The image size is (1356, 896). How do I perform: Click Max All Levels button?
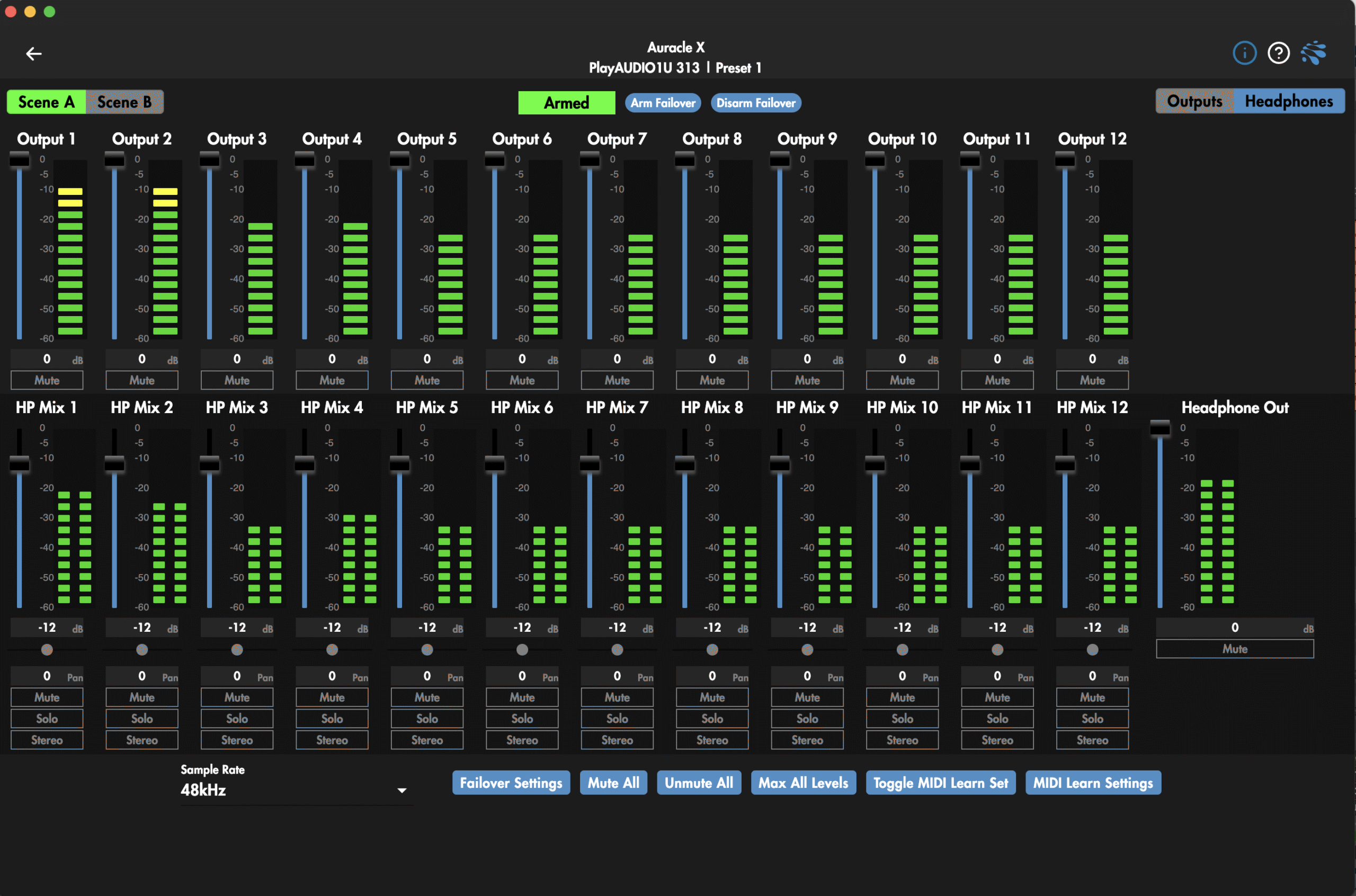803,783
